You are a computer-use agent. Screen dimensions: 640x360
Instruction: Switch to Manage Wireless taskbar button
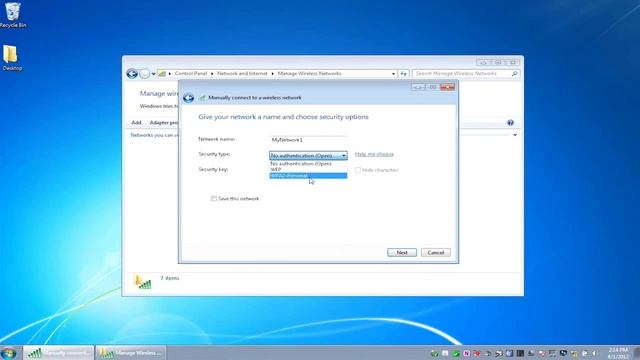(x=131, y=353)
